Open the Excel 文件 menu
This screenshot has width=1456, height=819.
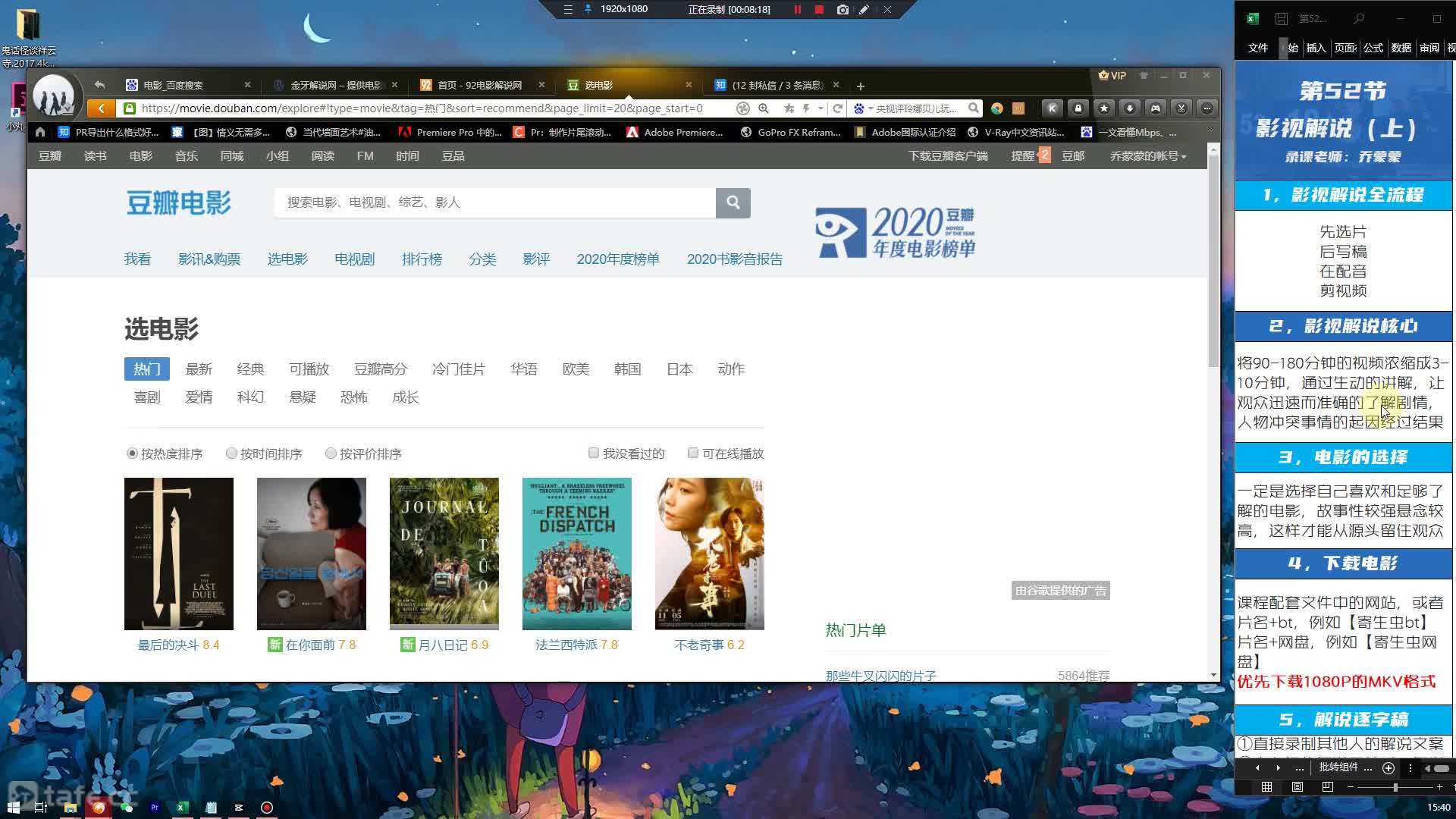click(x=1258, y=48)
